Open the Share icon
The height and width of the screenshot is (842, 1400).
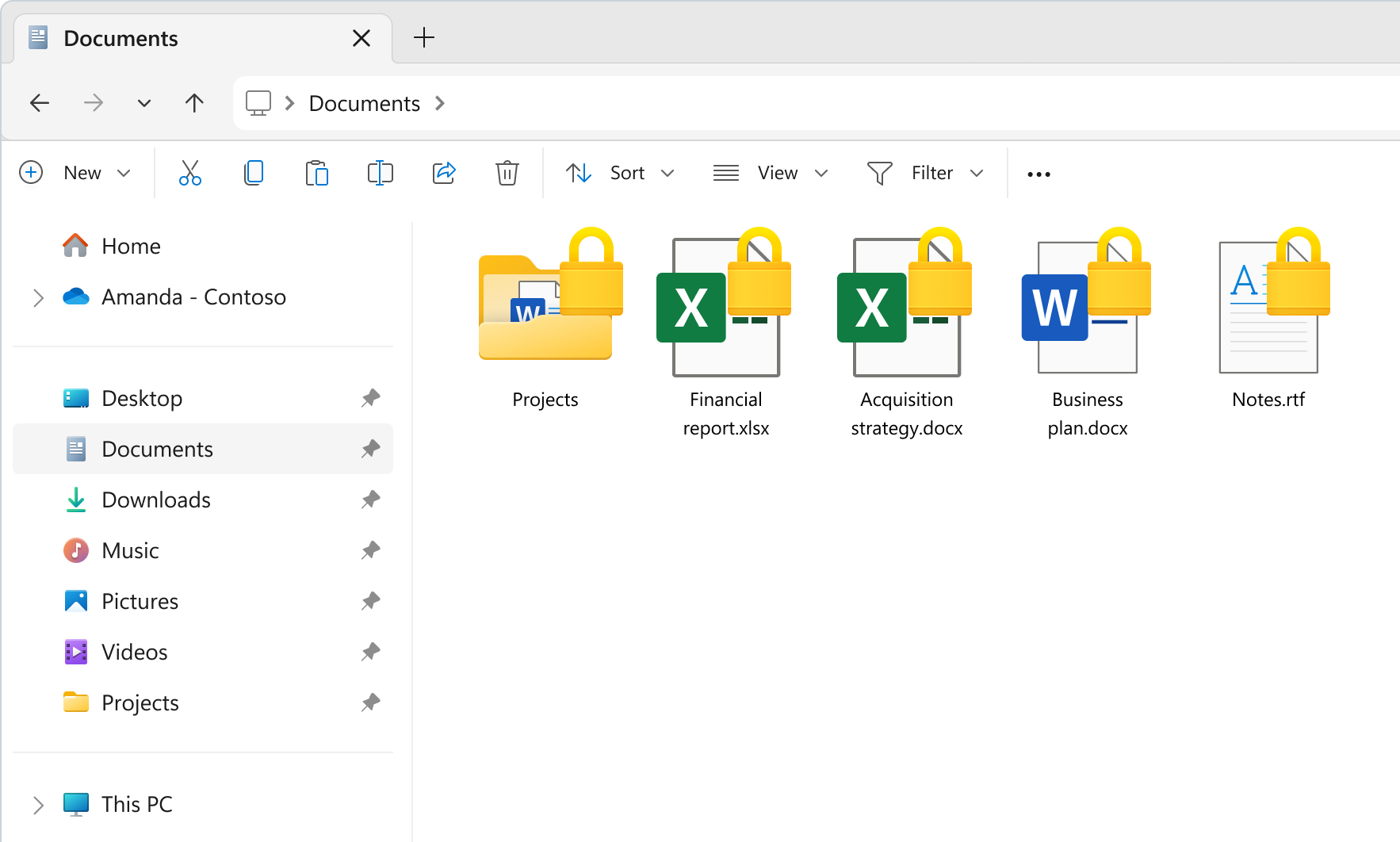tap(444, 173)
